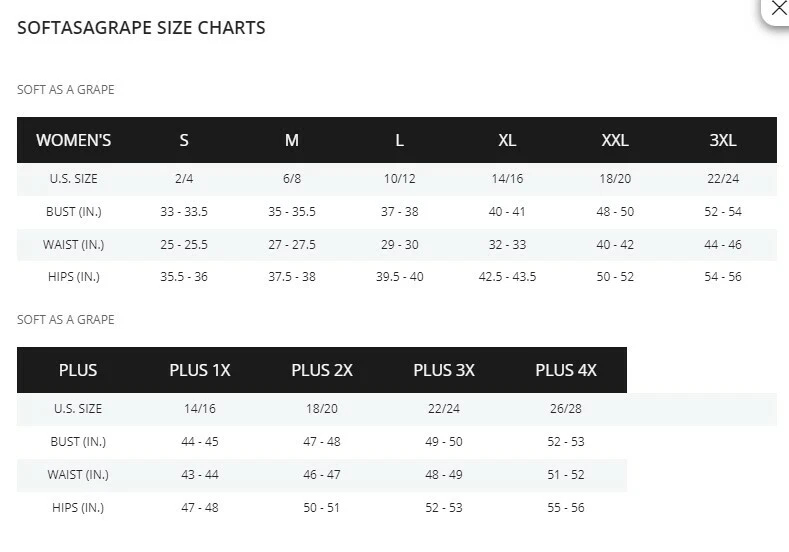Screen dimensions: 789x552
Task: Click the waist 25 - 25.5 cell
Action: 184,245
